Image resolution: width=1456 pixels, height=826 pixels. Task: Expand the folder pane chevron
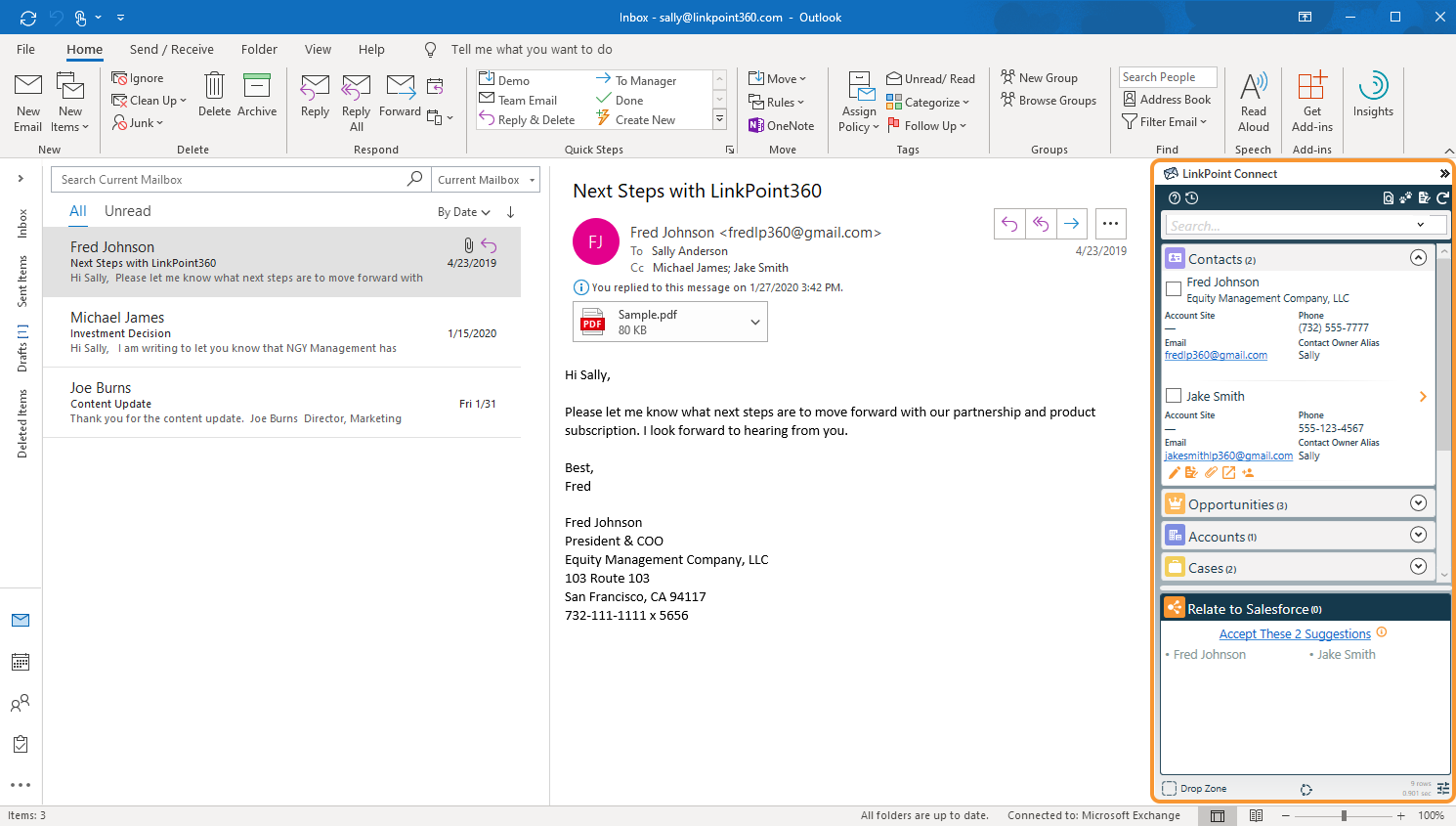tap(21, 178)
